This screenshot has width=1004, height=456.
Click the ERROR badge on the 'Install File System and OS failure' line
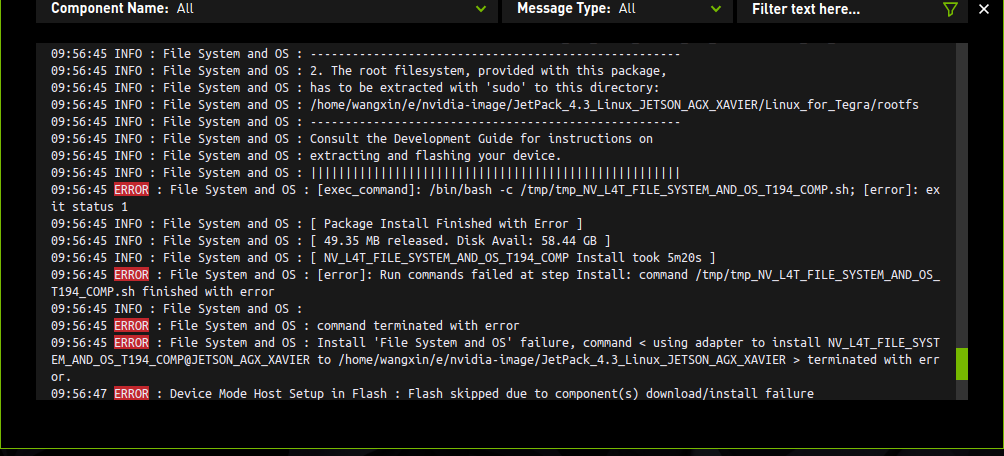tap(131, 342)
